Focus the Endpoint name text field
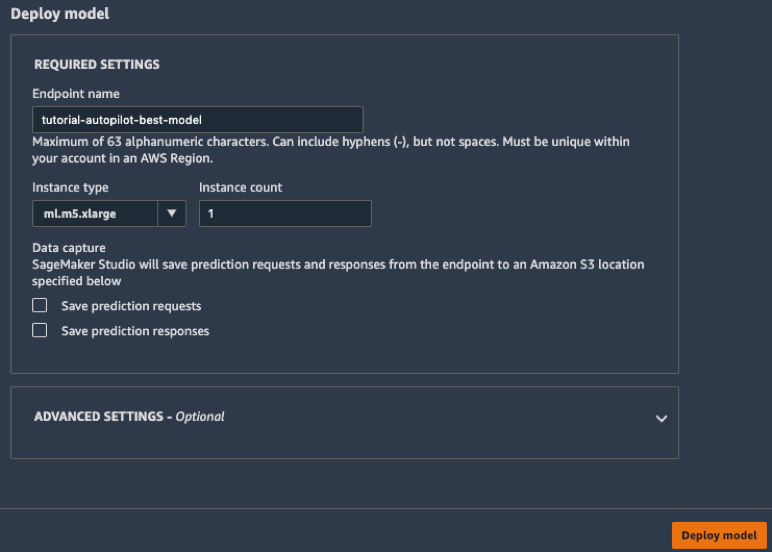772x552 pixels. [x=197, y=120]
